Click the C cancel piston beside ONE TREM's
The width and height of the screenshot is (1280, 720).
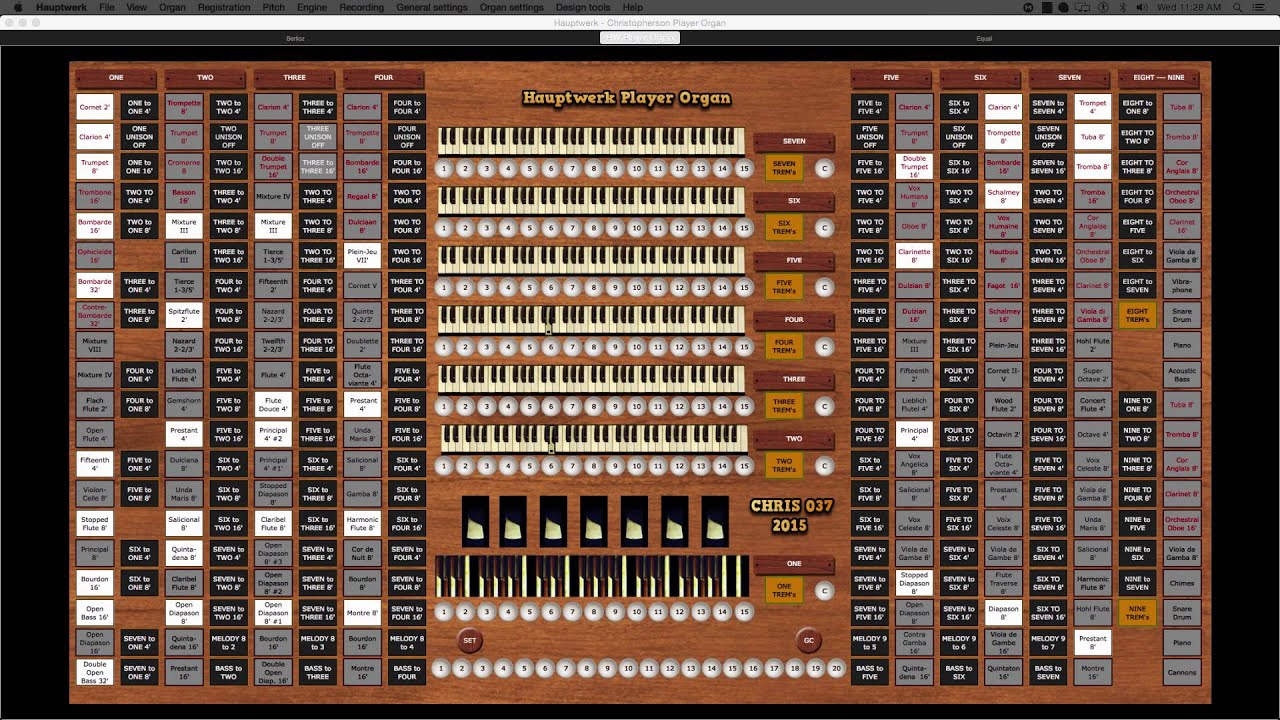(825, 591)
